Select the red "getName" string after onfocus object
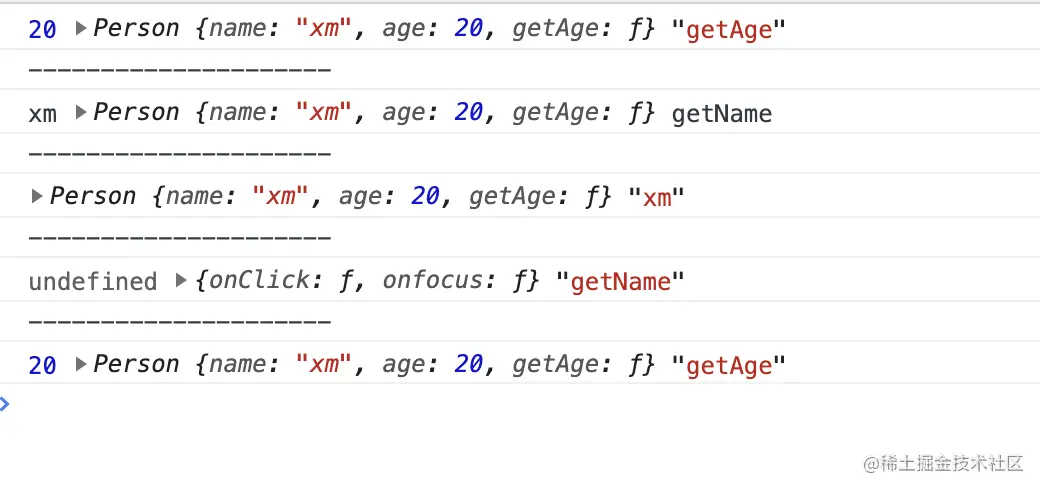Image resolution: width=1040 pixels, height=490 pixels. pyautogui.click(x=620, y=282)
